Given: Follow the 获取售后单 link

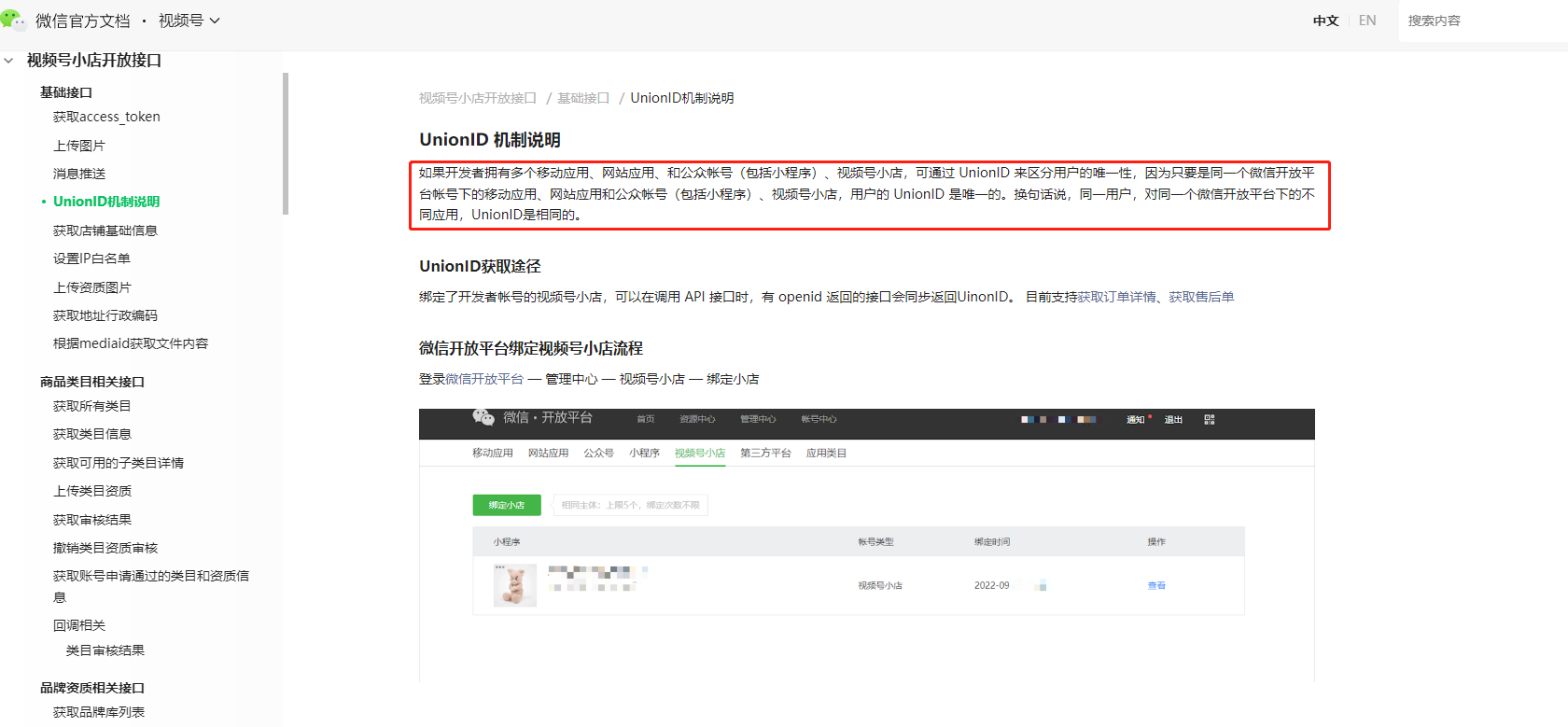Looking at the screenshot, I should point(1201,297).
